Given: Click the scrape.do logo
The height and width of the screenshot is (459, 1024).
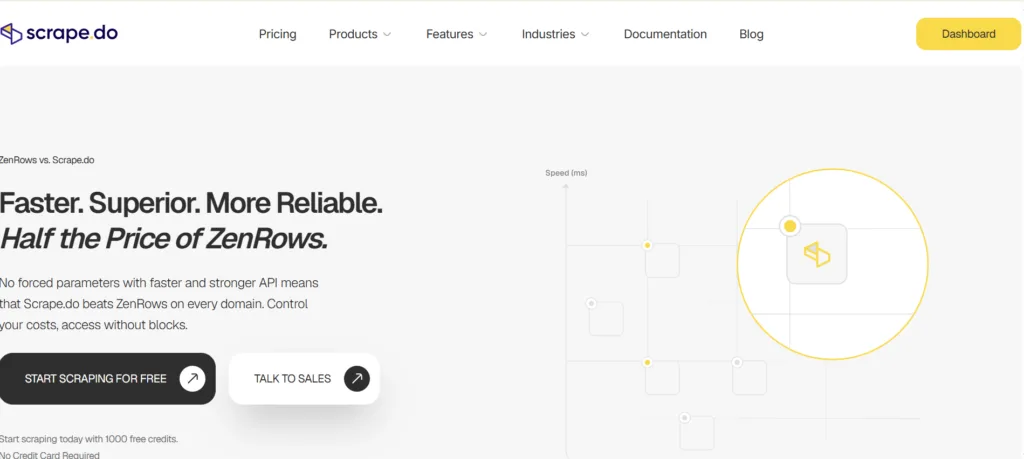Looking at the screenshot, I should point(59,33).
